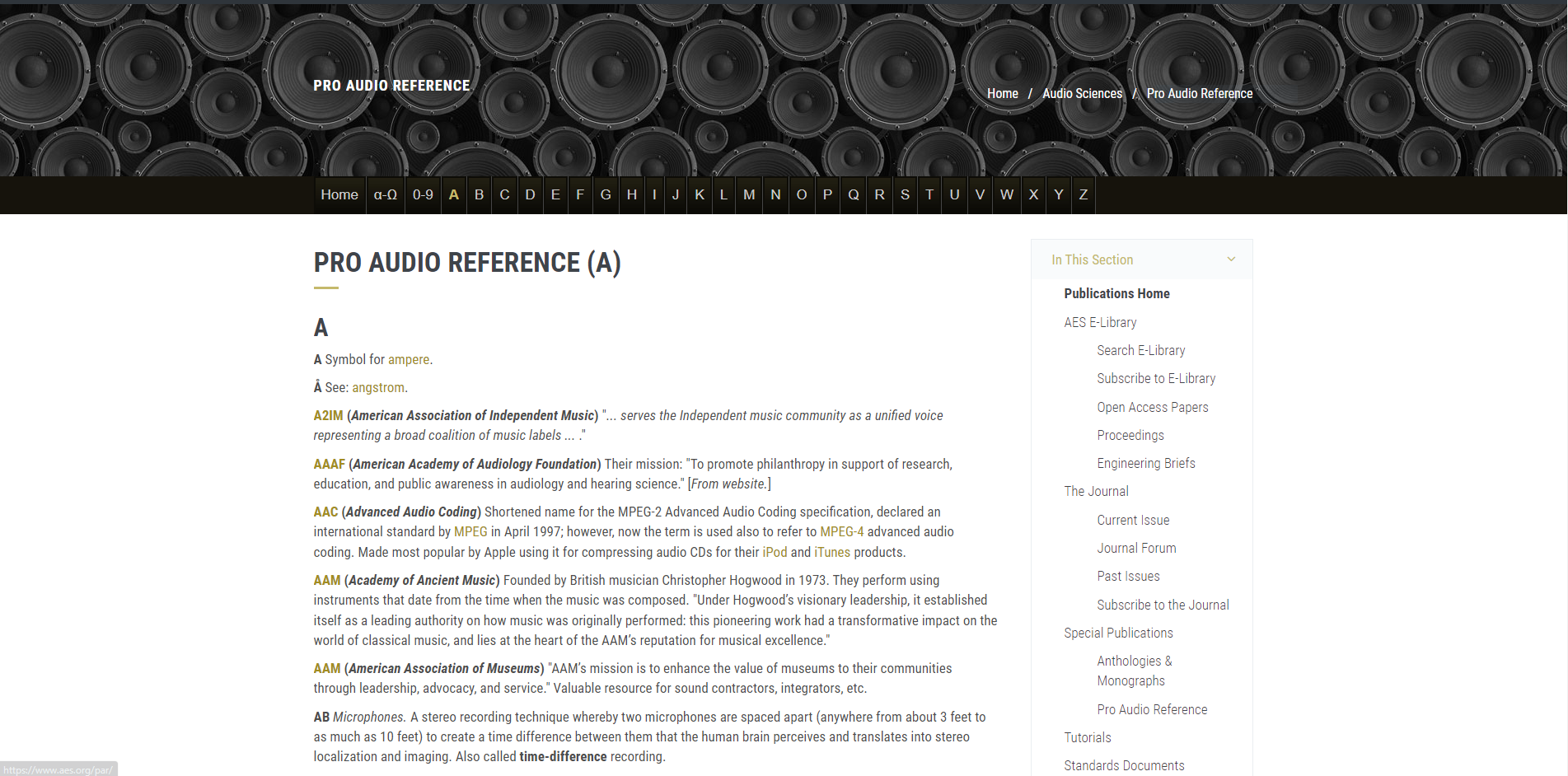This screenshot has height=776, width=1568.
Task: Switch to letter Z section
Action: tap(1084, 194)
